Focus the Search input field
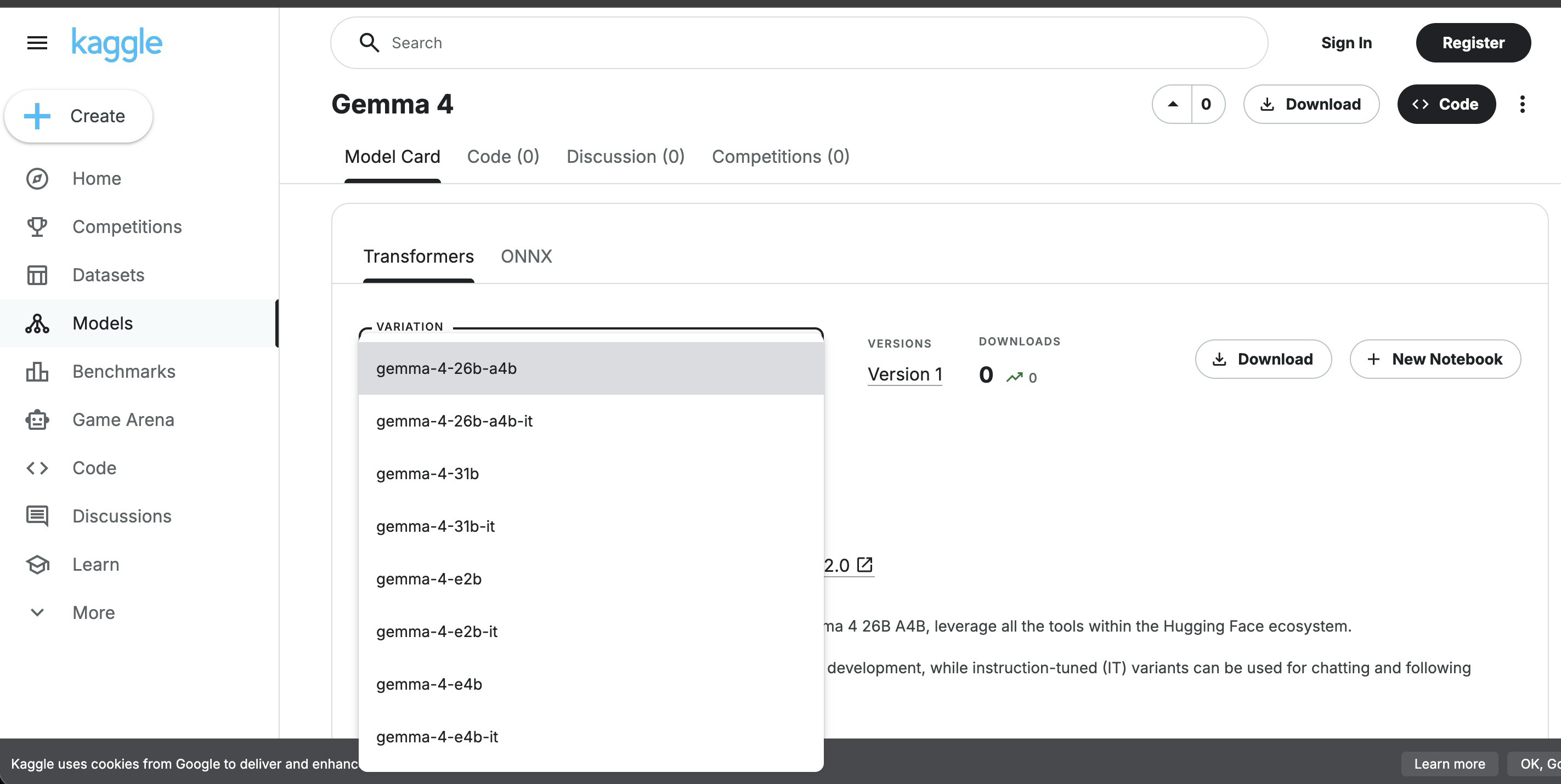The height and width of the screenshot is (784, 1561). [x=799, y=43]
